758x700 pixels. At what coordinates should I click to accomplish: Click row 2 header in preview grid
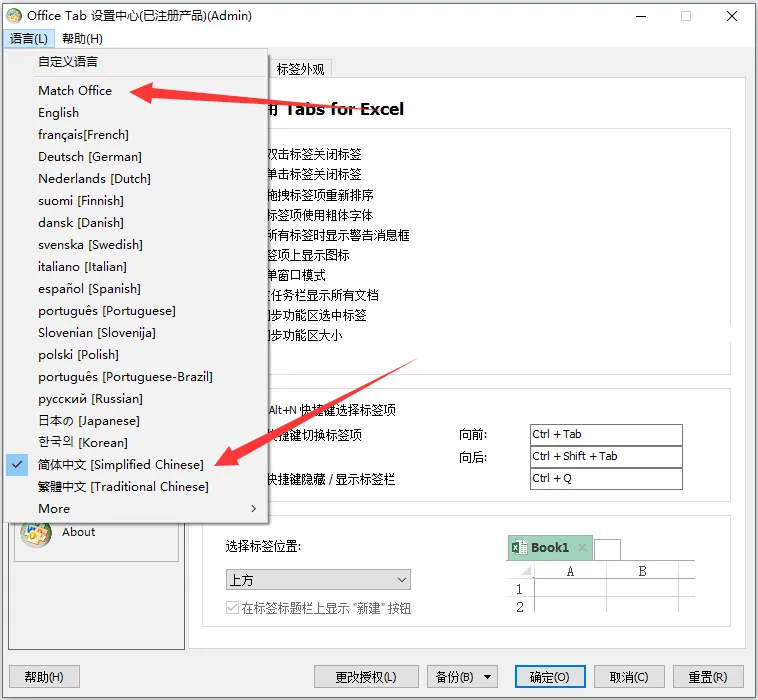click(519, 607)
